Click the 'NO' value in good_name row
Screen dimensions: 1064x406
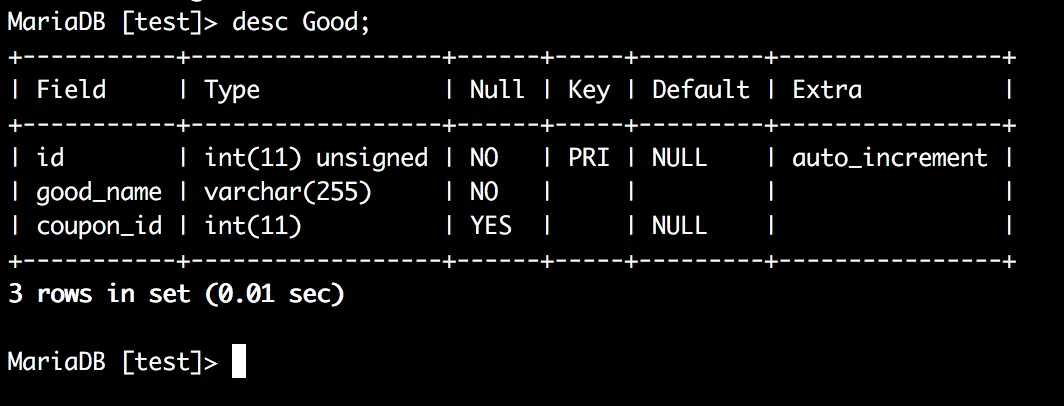(x=484, y=192)
